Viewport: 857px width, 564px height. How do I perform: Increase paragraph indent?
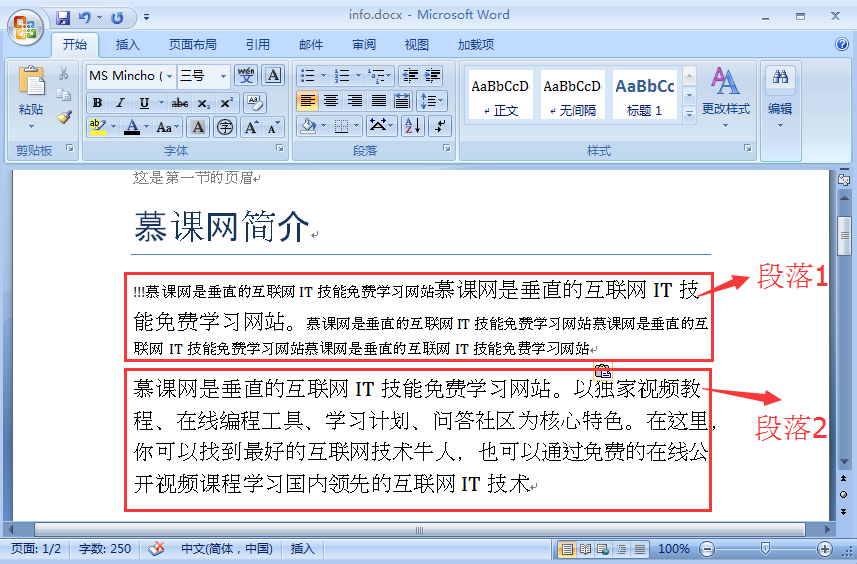click(x=432, y=75)
